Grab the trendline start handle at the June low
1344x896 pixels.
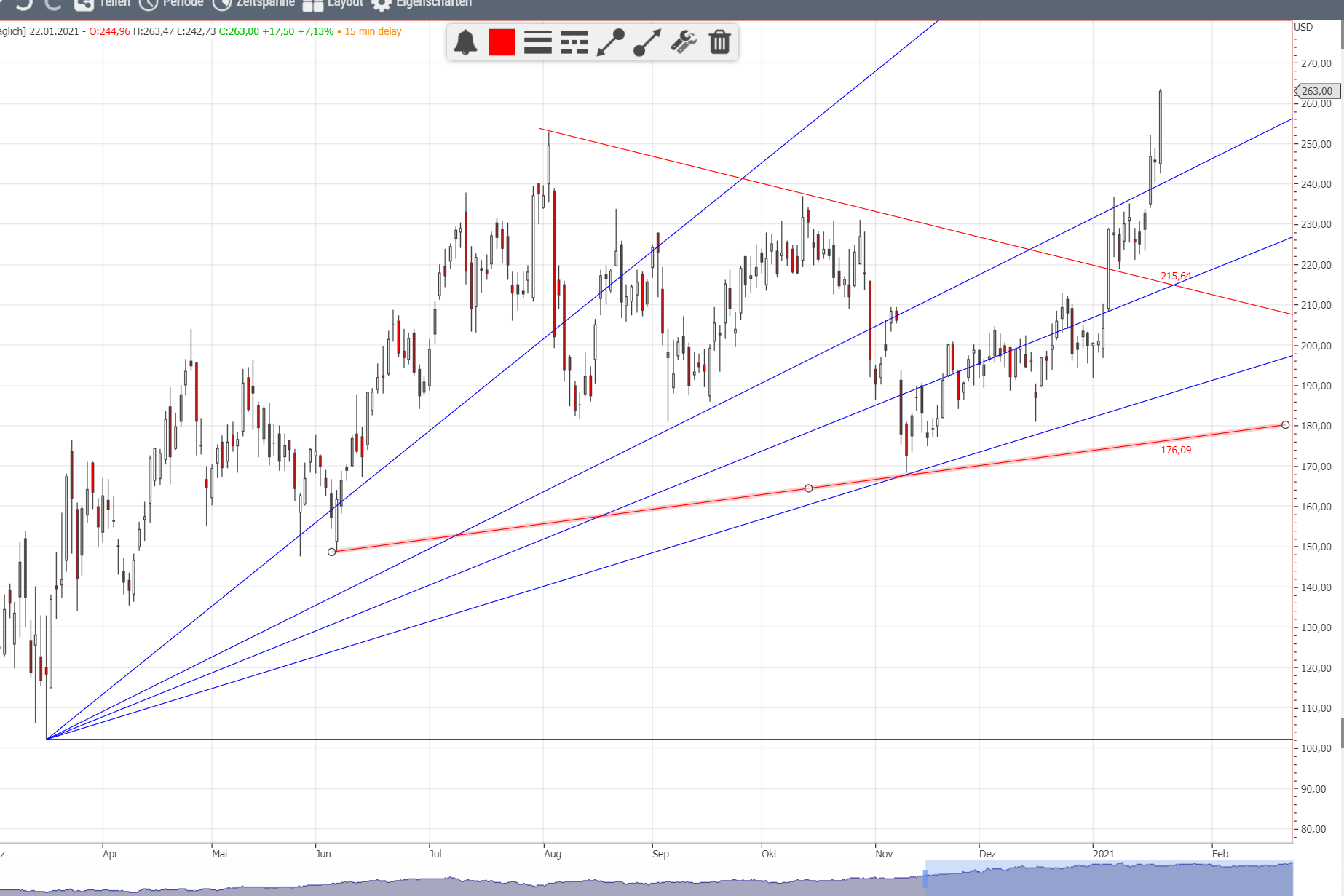click(332, 552)
